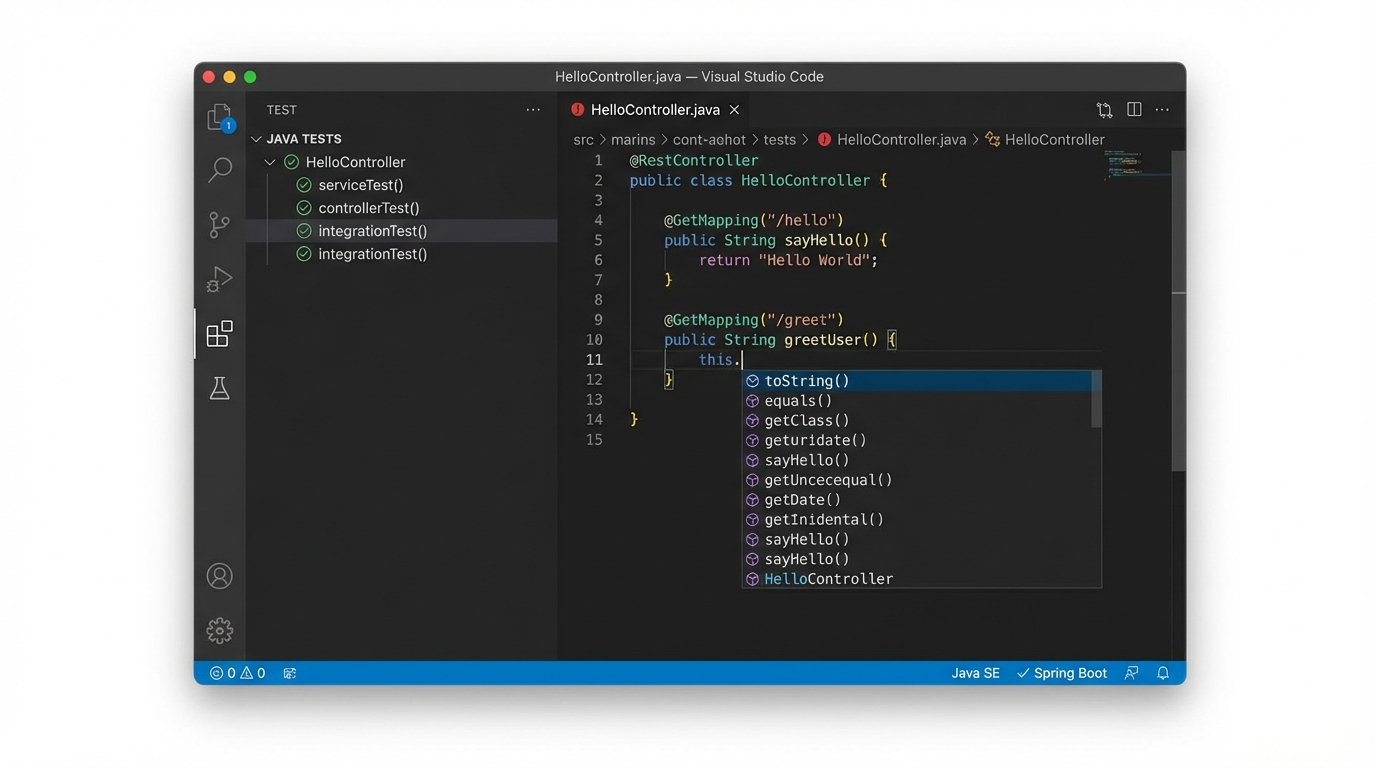
Task: Choose toString() from the suggestion list
Action: (807, 381)
